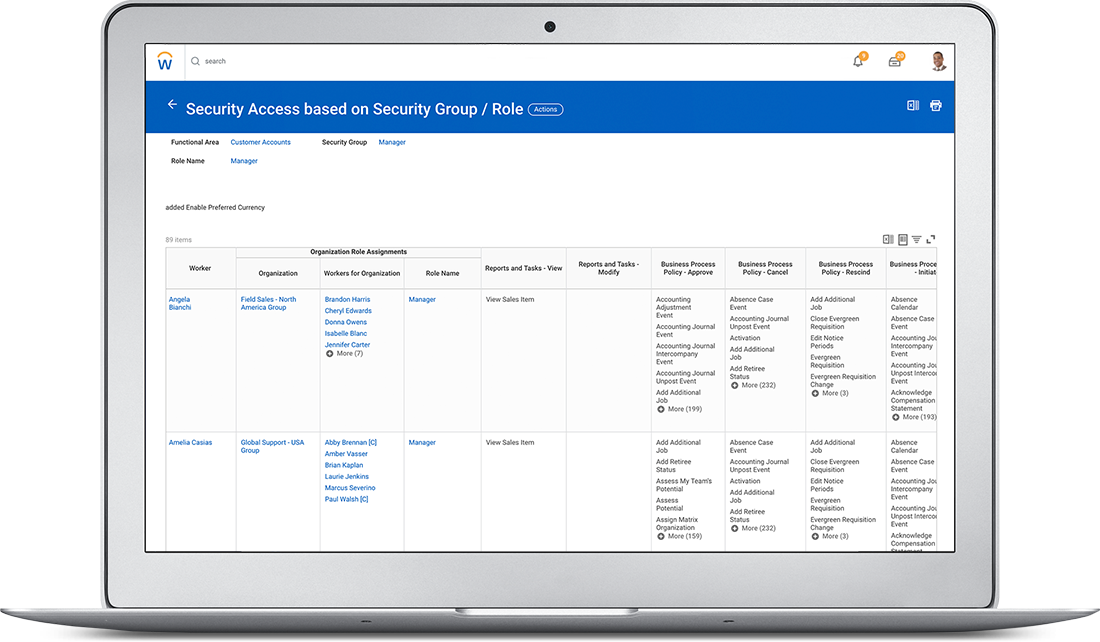
Task: Select added Enable Preferred Currency text
Action: [215, 208]
